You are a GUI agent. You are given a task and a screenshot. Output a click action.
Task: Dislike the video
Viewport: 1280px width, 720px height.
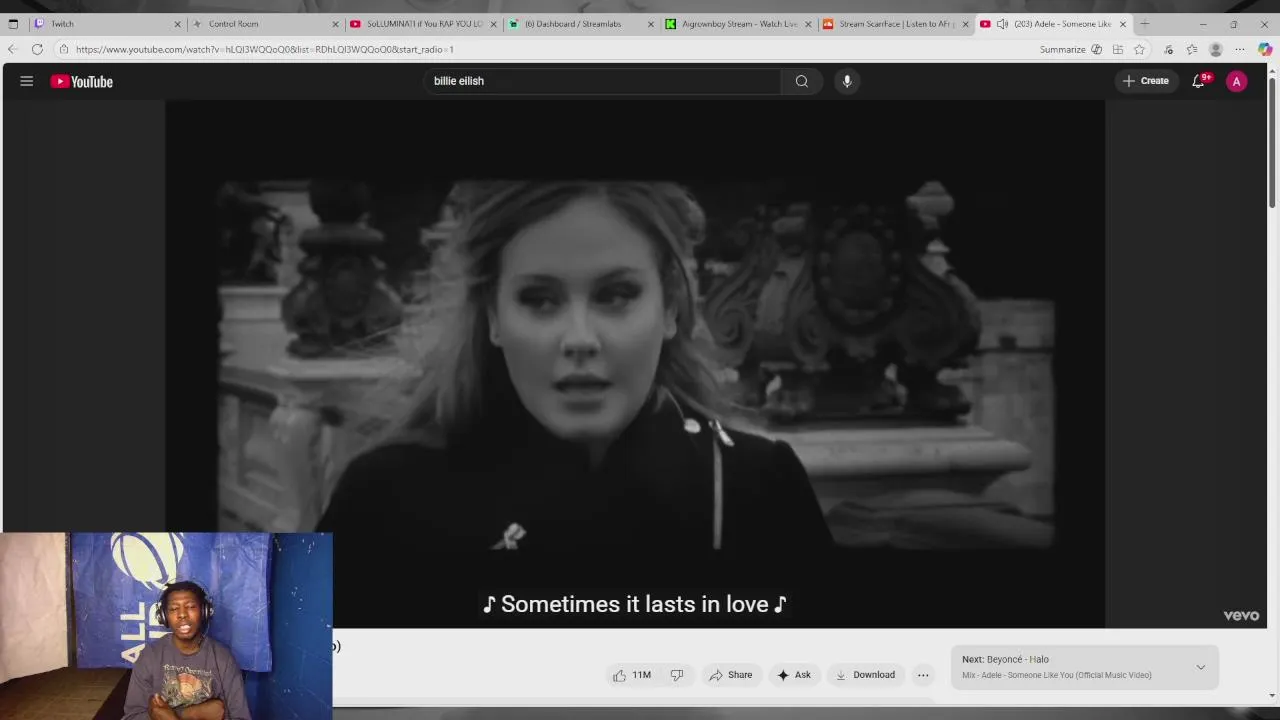(x=677, y=675)
